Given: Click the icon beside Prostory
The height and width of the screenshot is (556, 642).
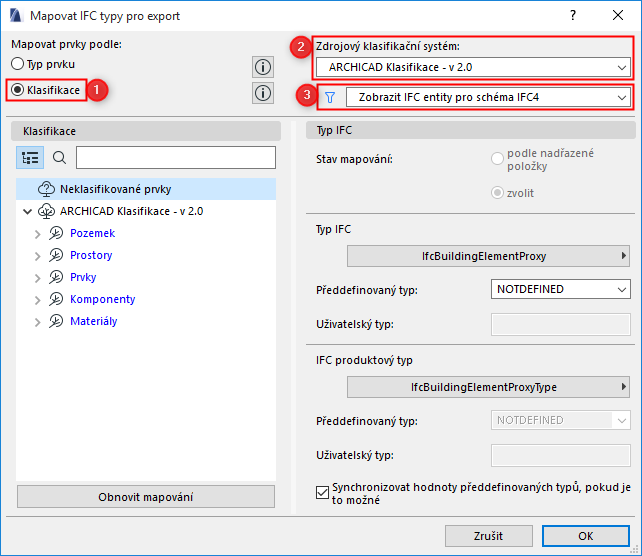Looking at the screenshot, I should [x=56, y=255].
